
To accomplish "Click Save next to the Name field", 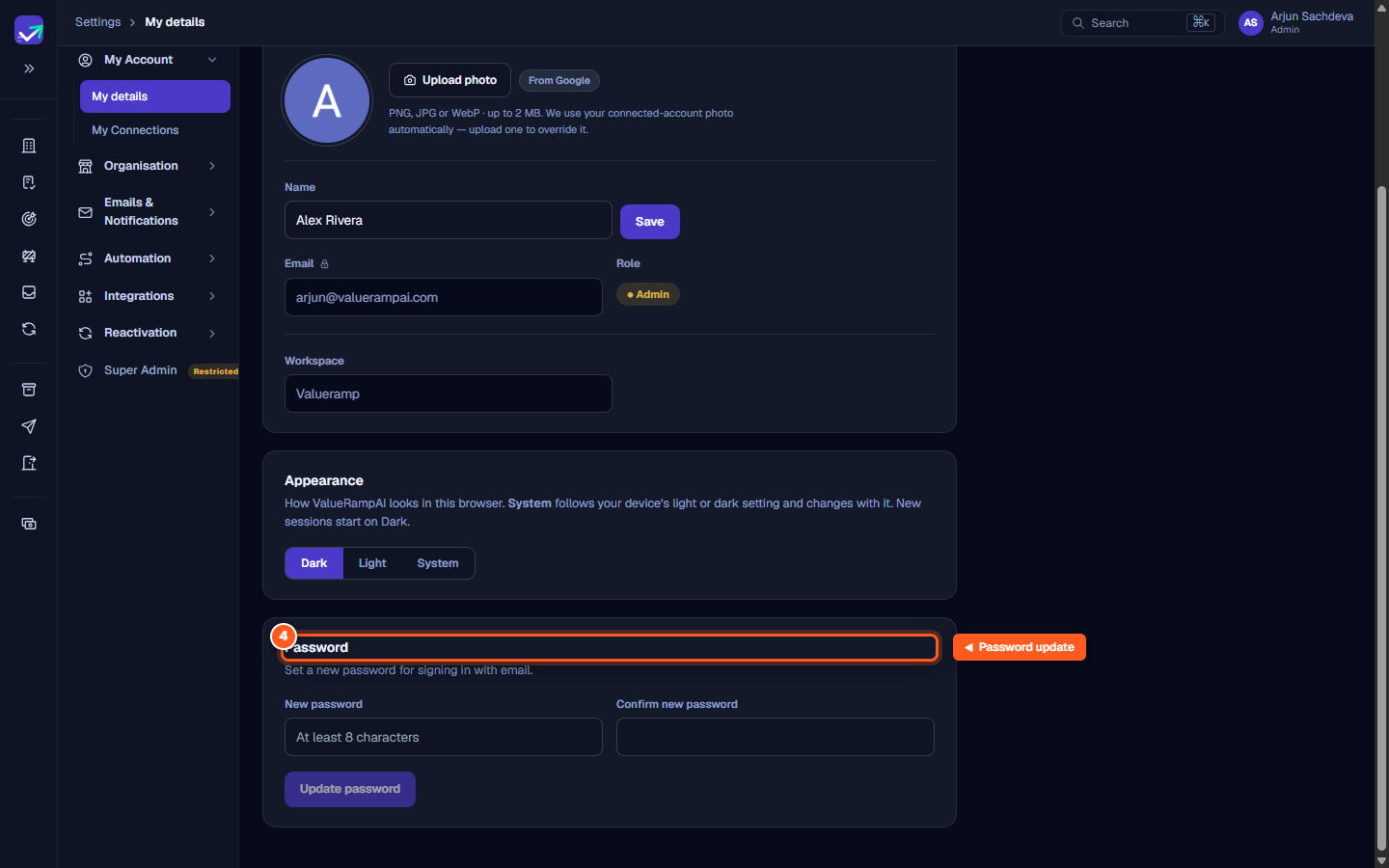I will (x=650, y=222).
